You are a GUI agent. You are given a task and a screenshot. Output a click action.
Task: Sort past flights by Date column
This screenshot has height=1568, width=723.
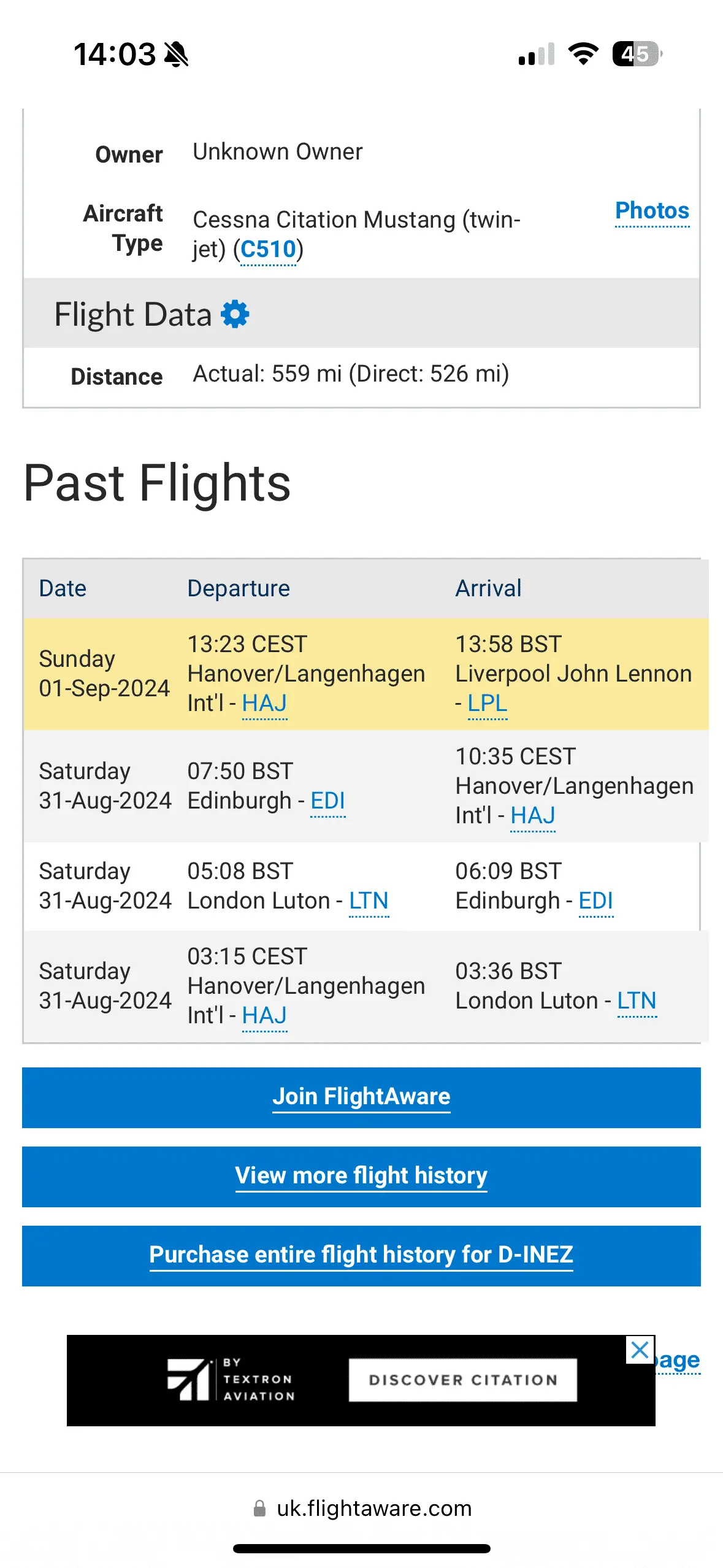[x=63, y=588]
